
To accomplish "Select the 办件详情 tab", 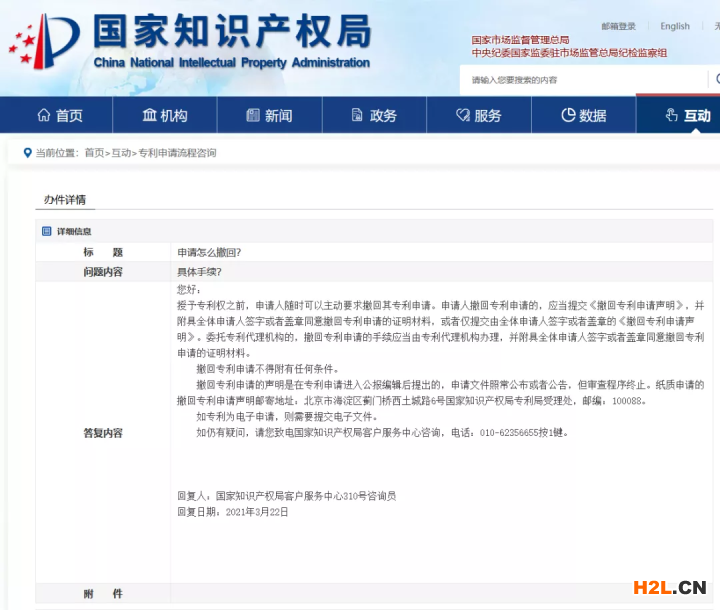I will click(x=65, y=200).
